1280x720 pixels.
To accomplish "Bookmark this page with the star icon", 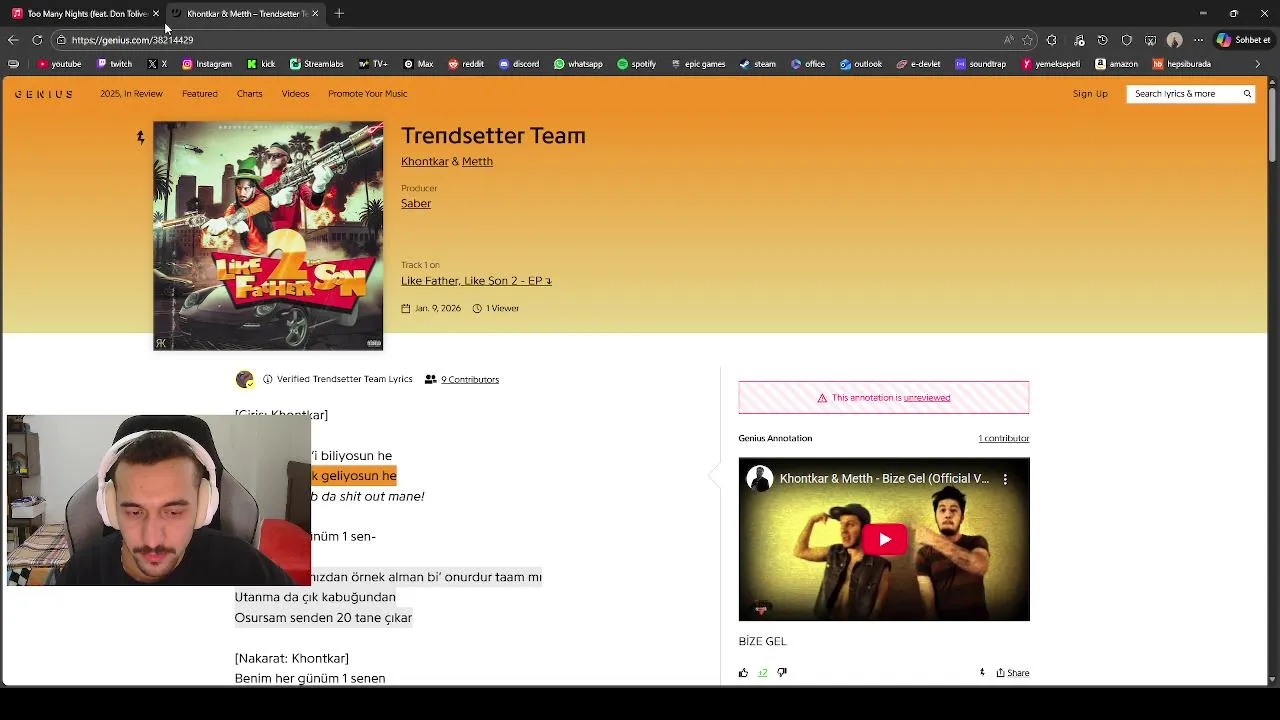I will (1027, 40).
